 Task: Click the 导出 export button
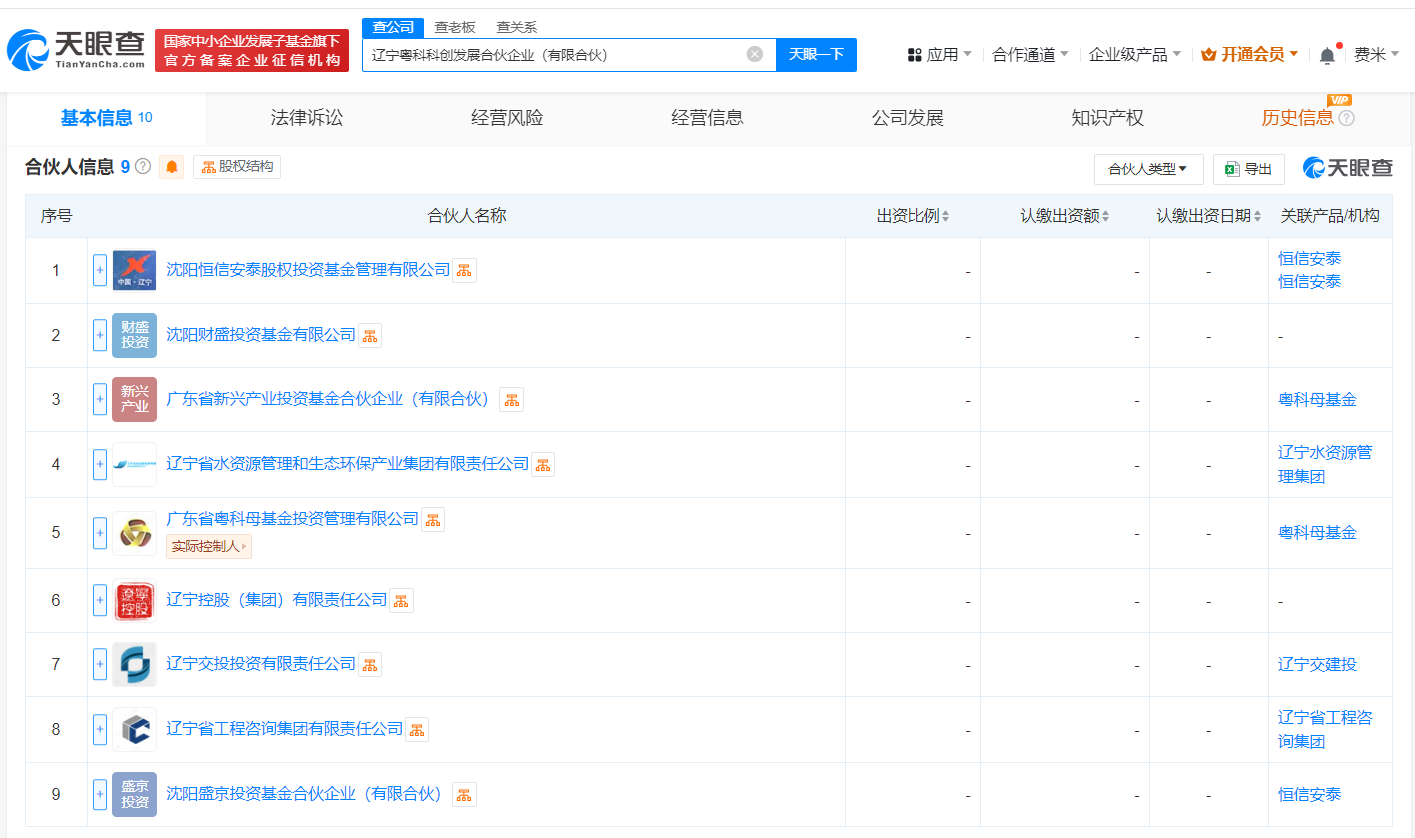coord(1249,169)
